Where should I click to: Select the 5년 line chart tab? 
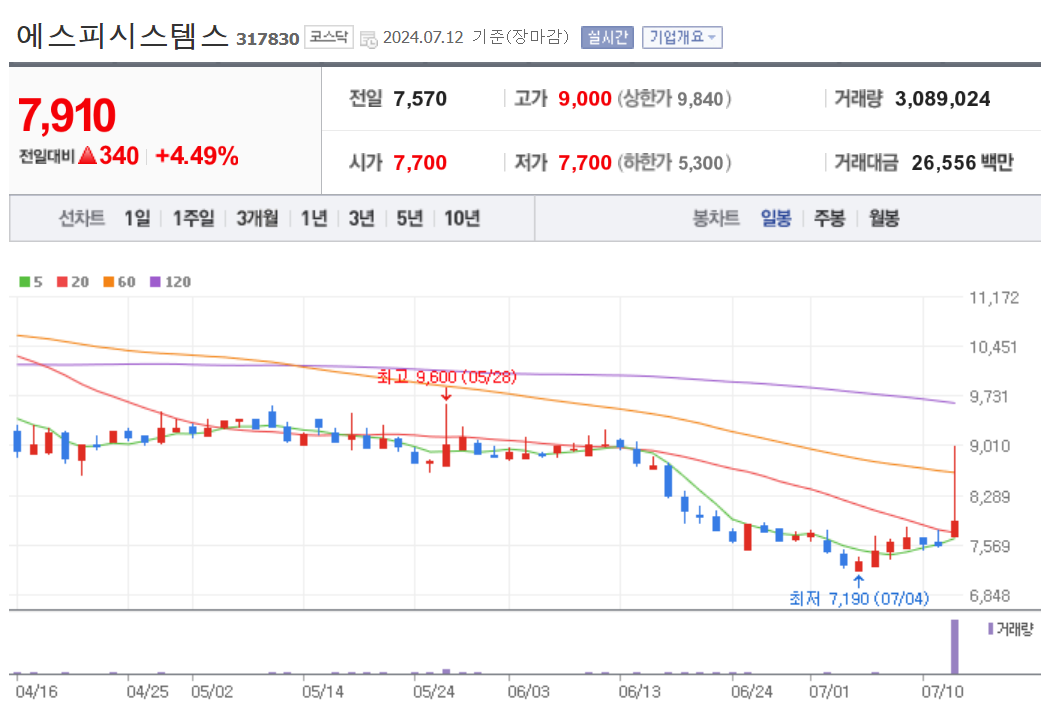click(410, 218)
